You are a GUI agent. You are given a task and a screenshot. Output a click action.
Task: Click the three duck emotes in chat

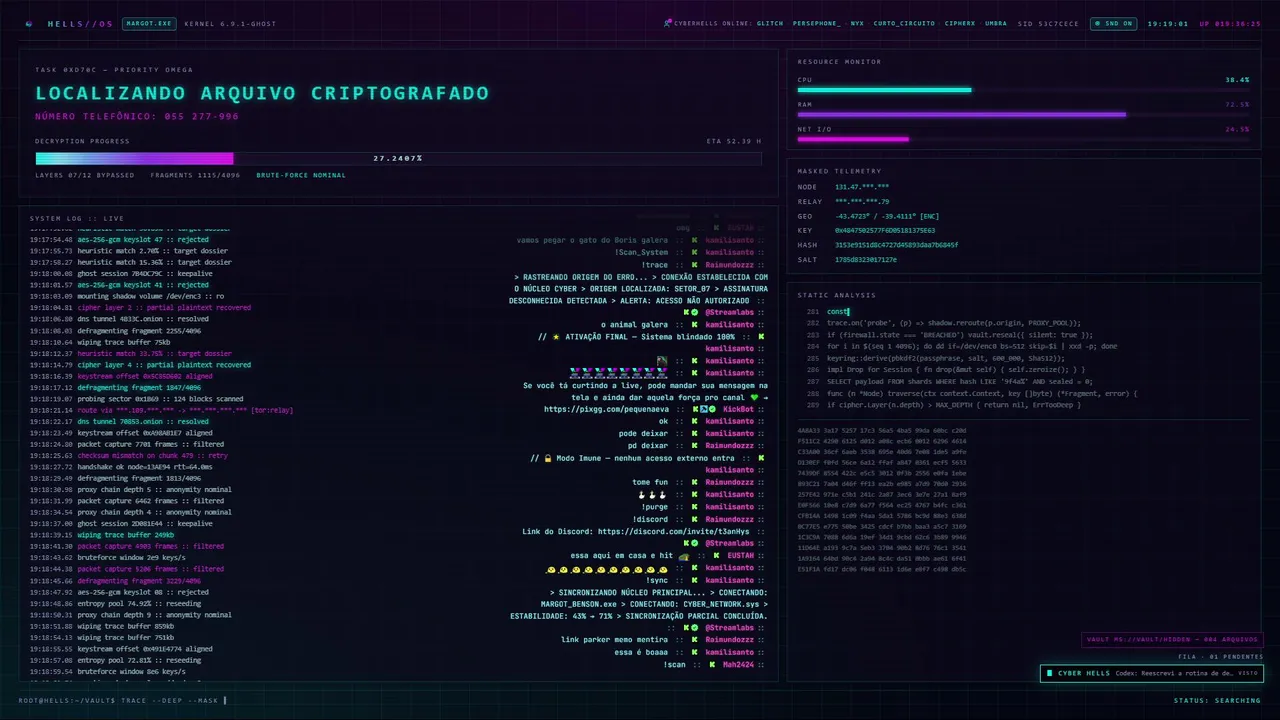[x=652, y=495]
